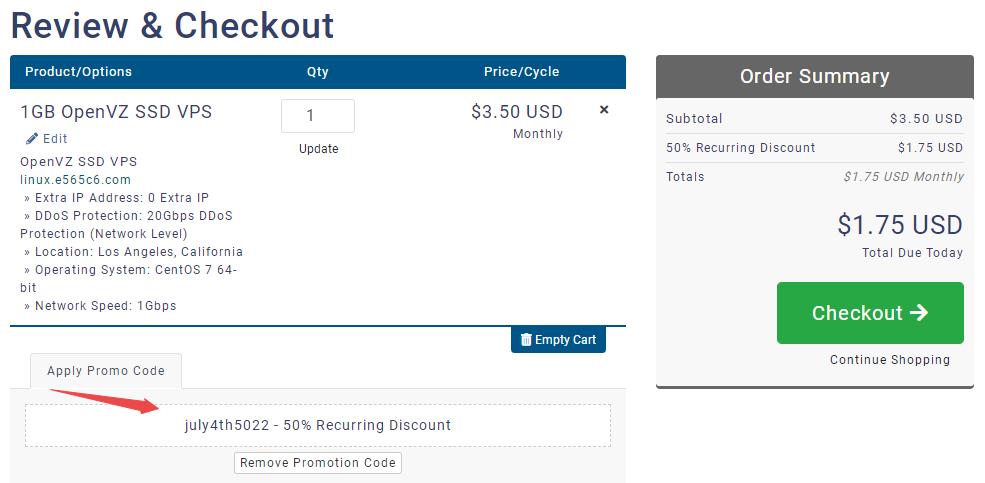The image size is (985, 483).
Task: Click the pencil Edit icon
Action: pos(32,139)
